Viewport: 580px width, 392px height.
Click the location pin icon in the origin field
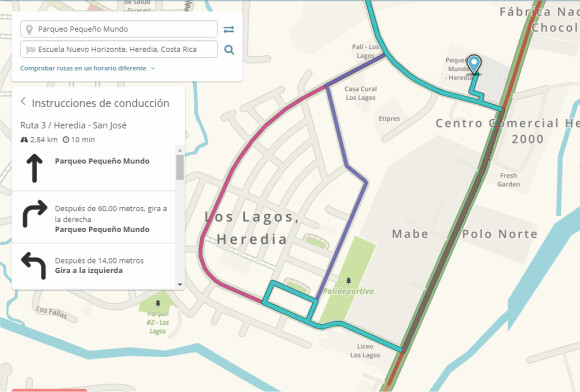click(x=29, y=29)
